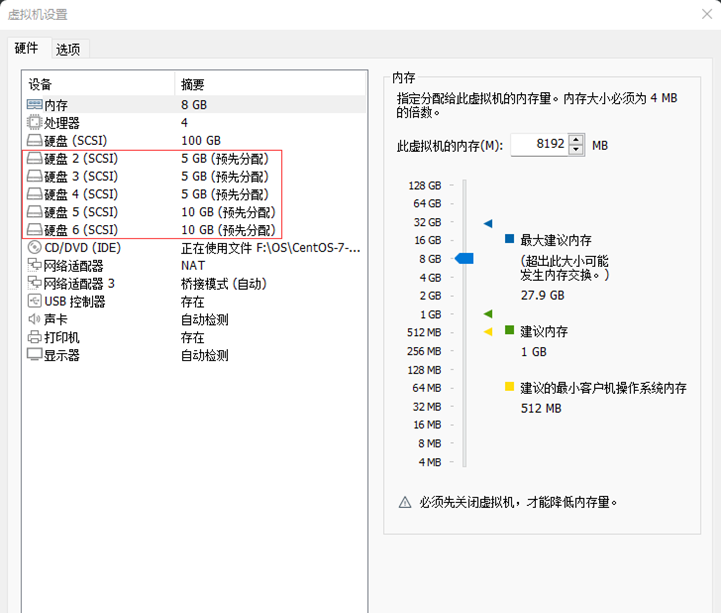
Task: Click the 硬盘 2 (SCSI) disk icon
Action: click(x=34, y=158)
